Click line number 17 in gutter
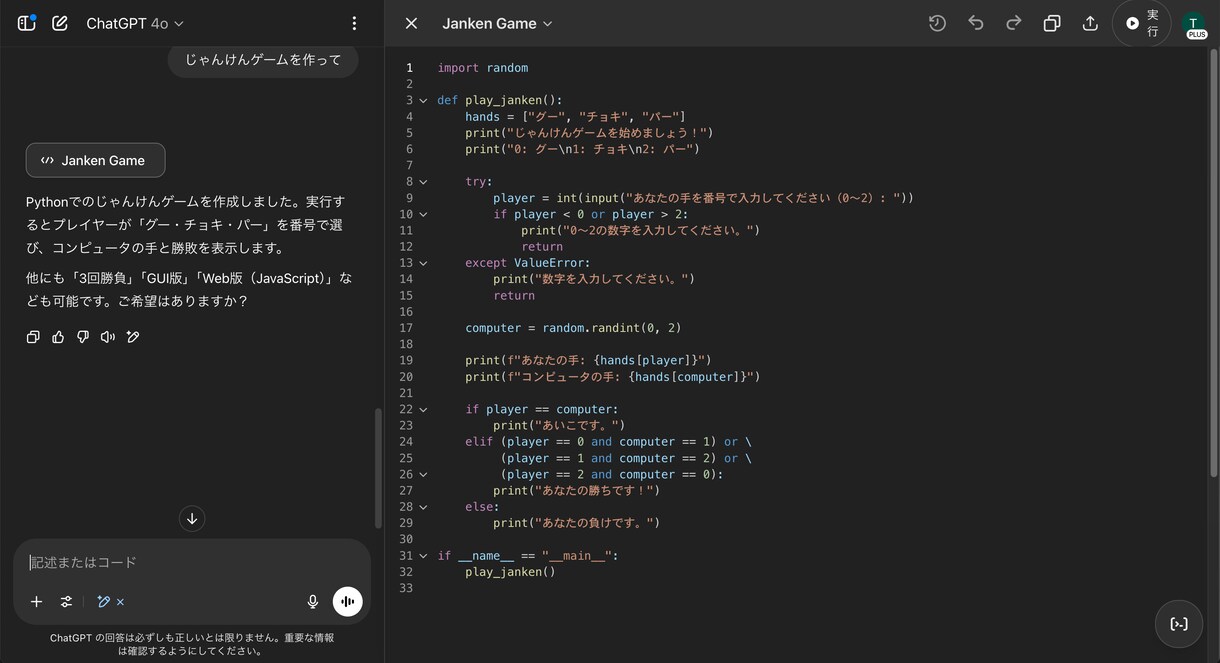 pos(406,328)
